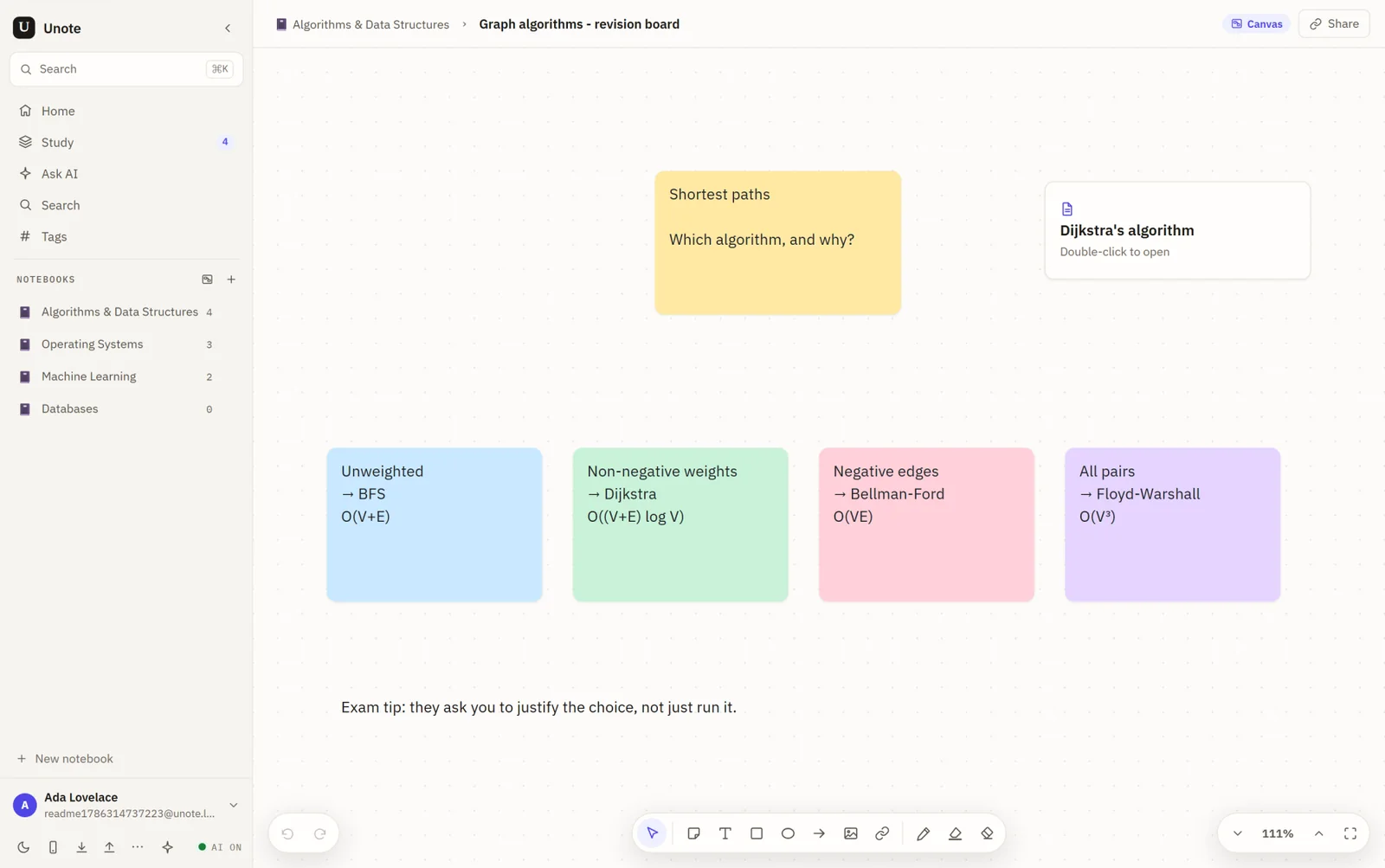
Task: Select the link tool
Action: tap(882, 833)
